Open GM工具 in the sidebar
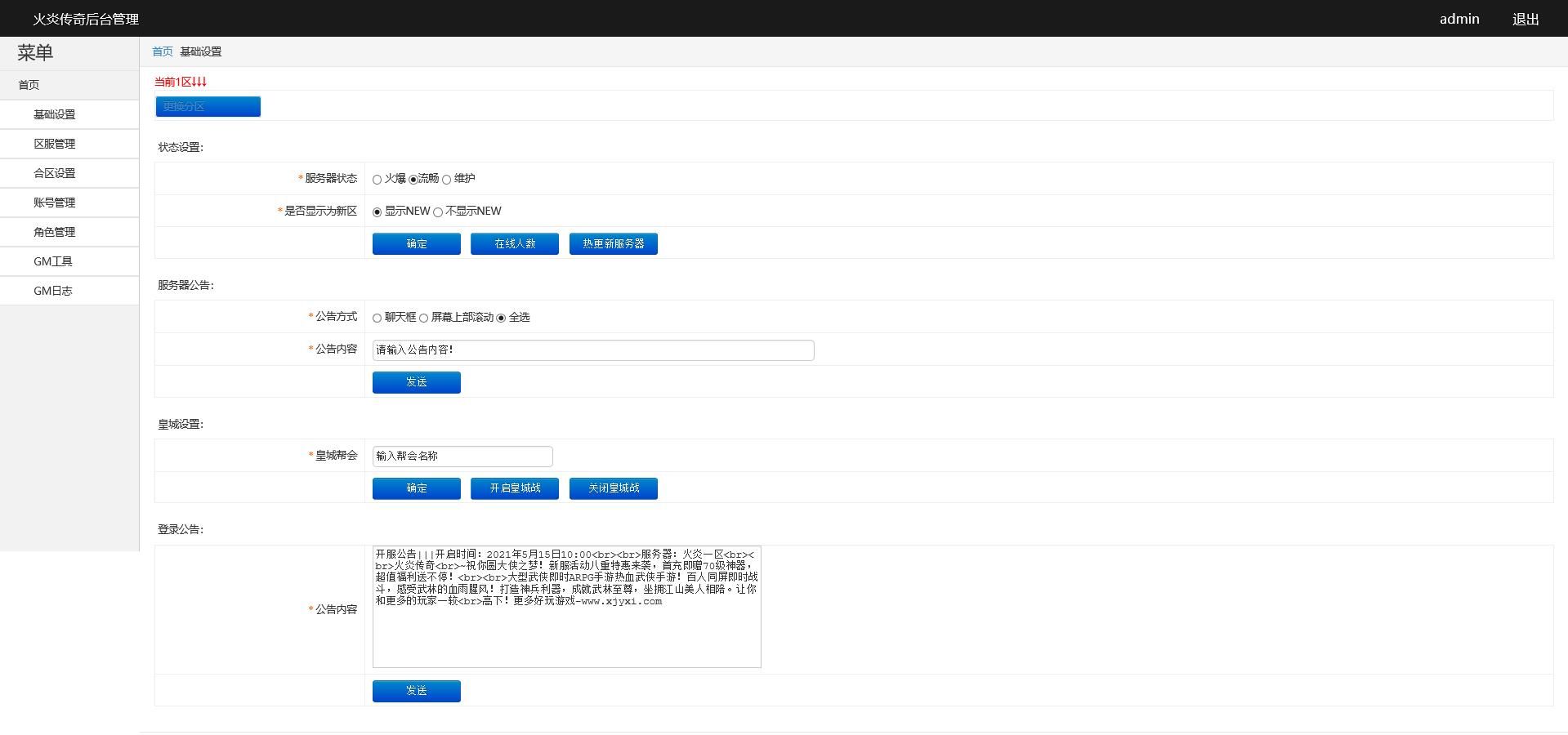Viewport: 1568px width, 735px height. click(53, 262)
